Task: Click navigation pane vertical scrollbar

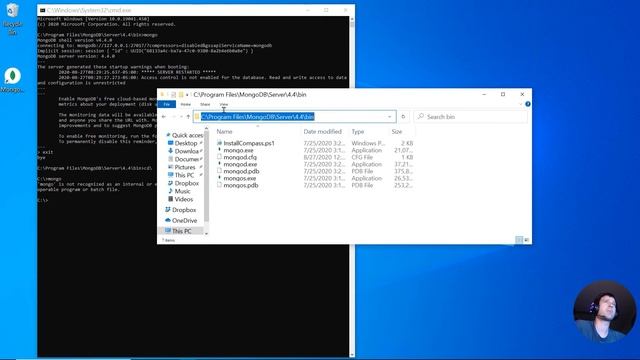Action: (x=206, y=176)
